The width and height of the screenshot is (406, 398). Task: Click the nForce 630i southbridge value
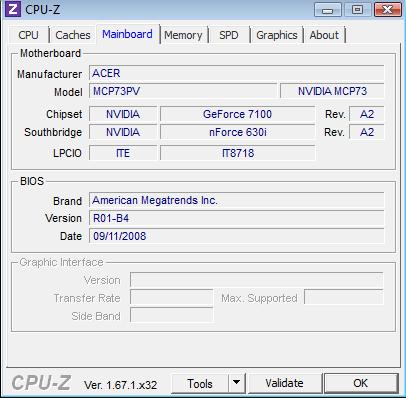237,132
